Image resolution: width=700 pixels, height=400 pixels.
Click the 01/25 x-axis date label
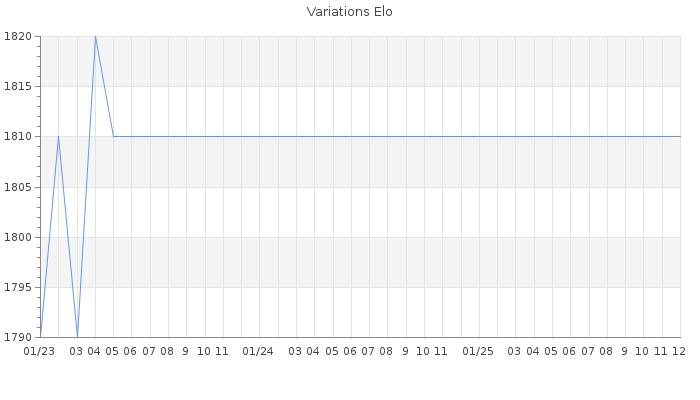coord(479,351)
